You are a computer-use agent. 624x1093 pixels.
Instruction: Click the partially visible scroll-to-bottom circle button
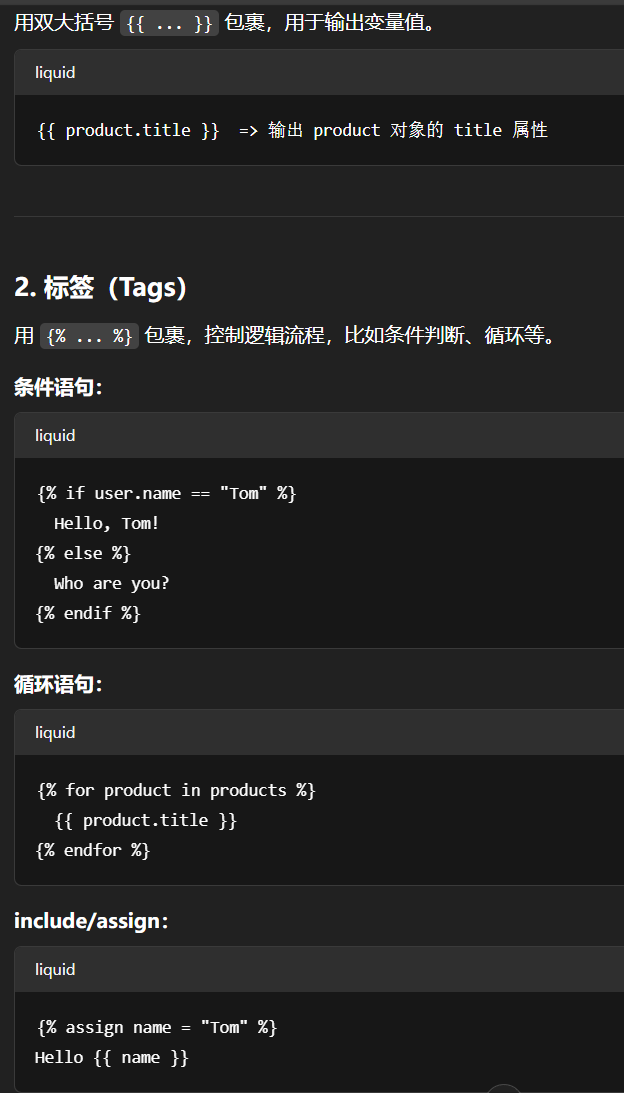(x=505, y=1088)
